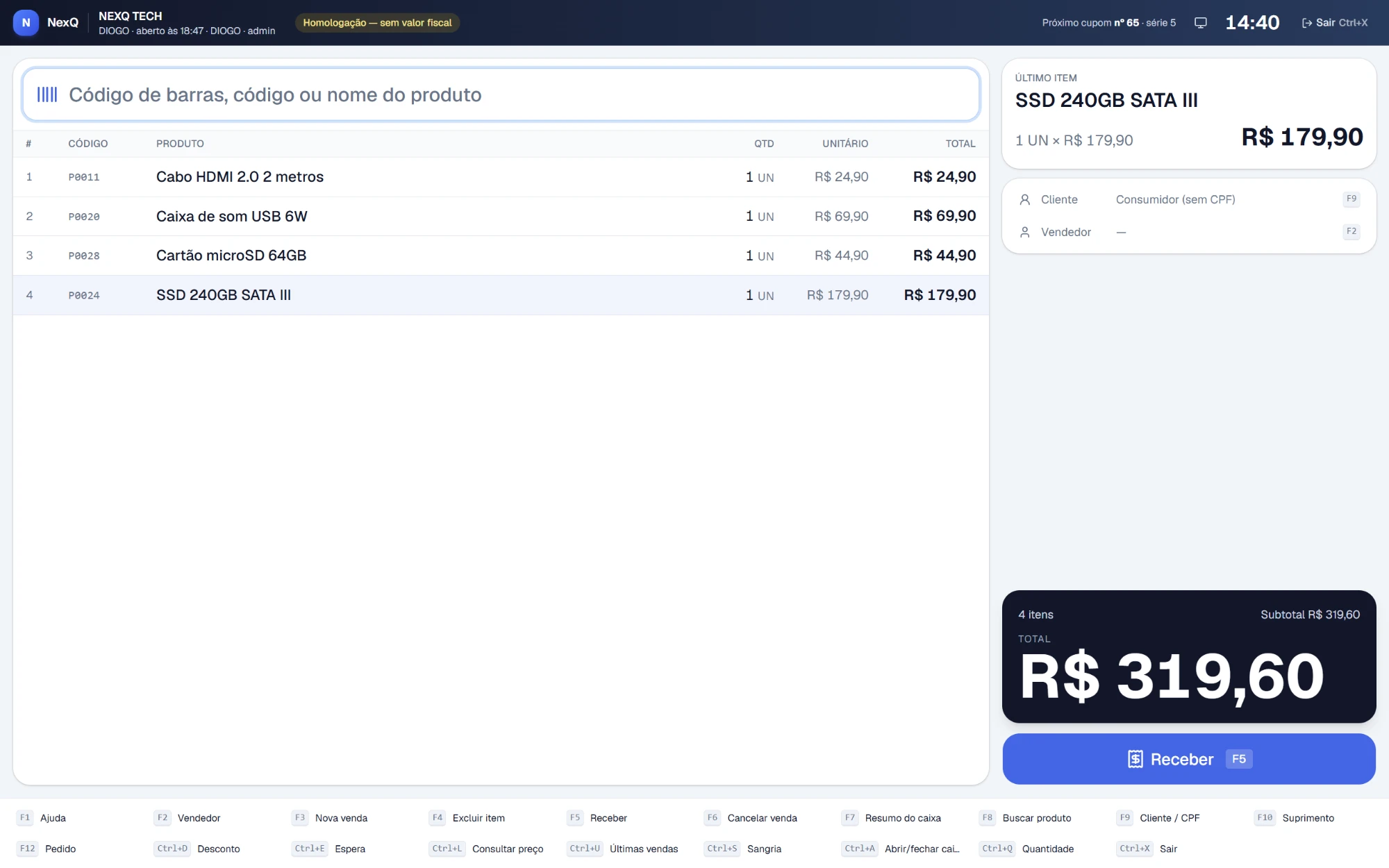Select the Caixa de som USB 6W row
The height and width of the screenshot is (868, 1389).
(x=501, y=216)
